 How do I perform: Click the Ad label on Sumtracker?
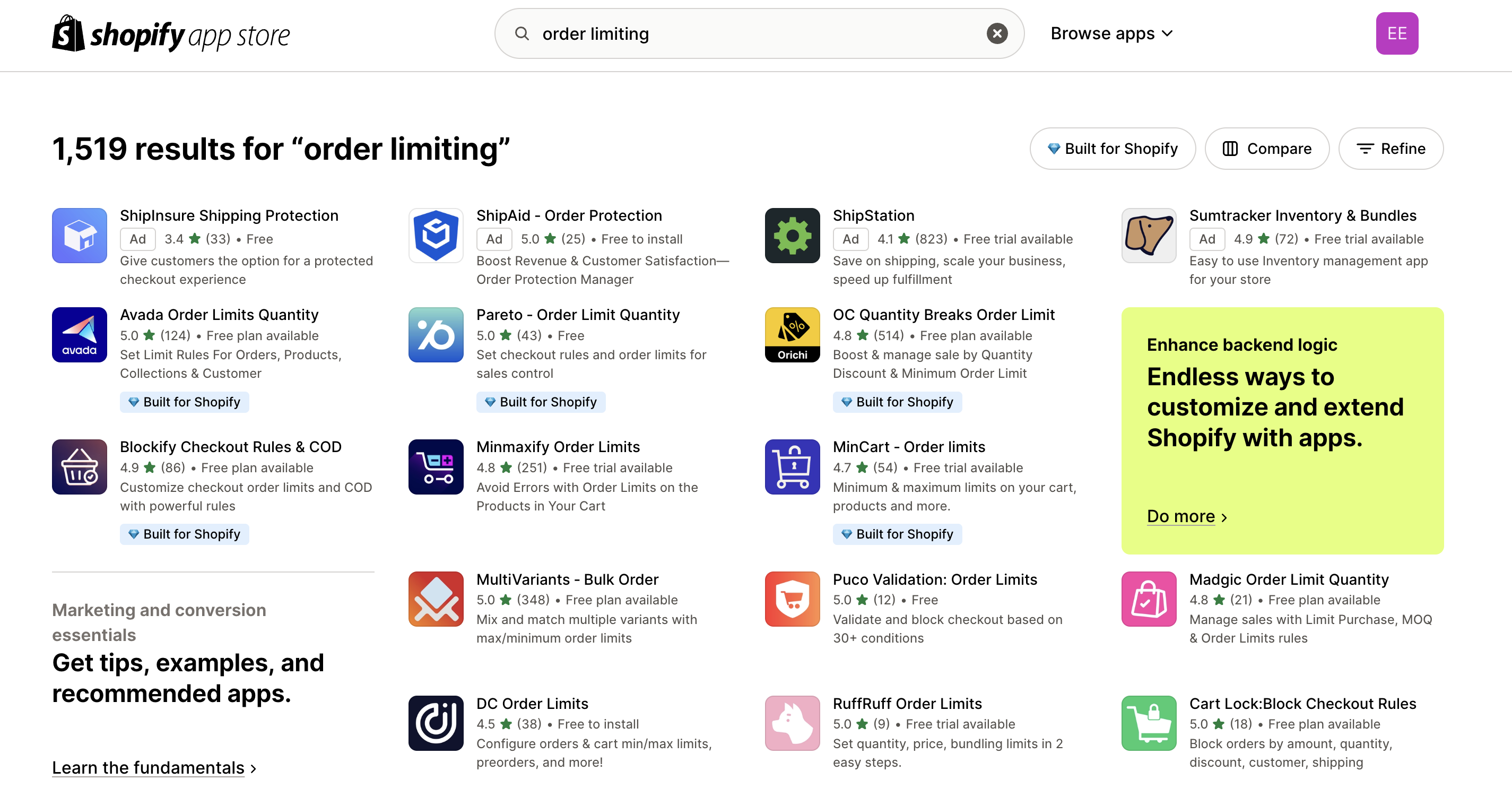tap(1207, 239)
